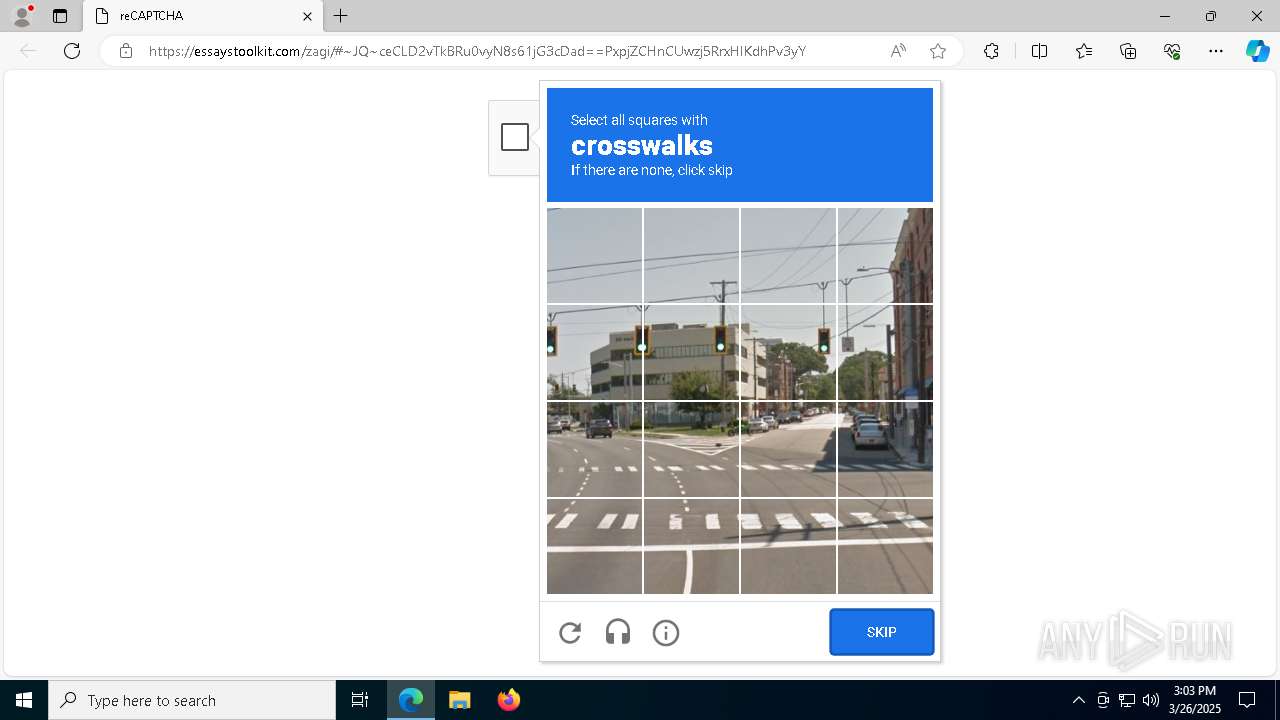Open Collections panel
This screenshot has width=1280, height=720.
pos(1128,51)
